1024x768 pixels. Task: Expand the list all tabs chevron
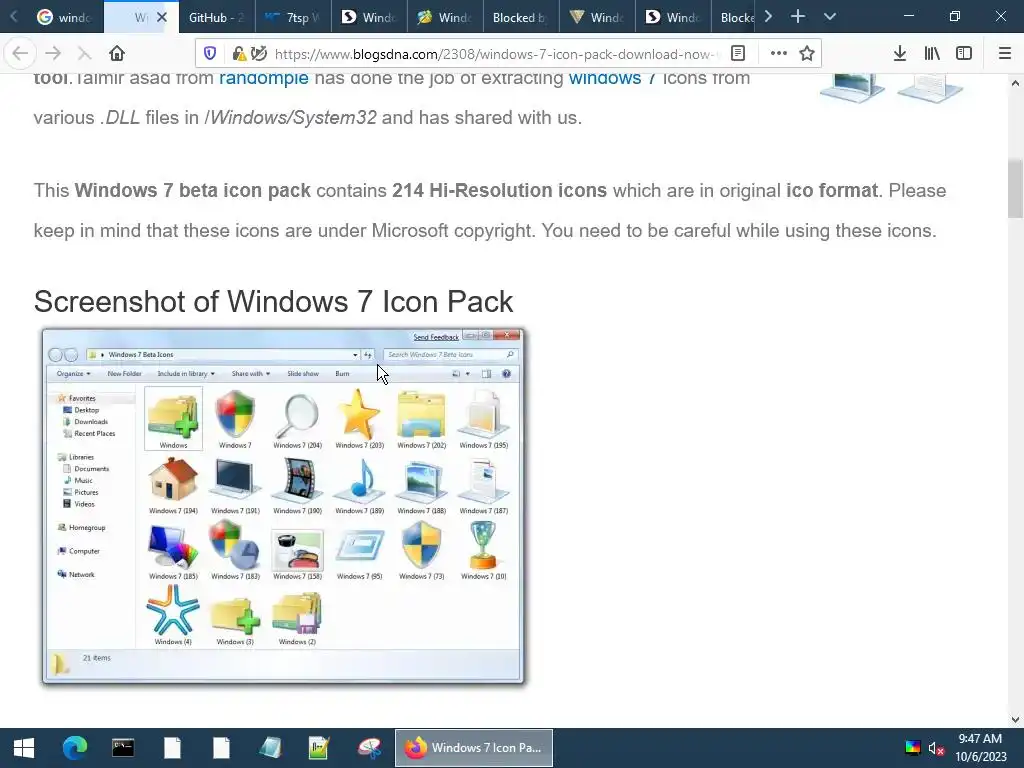tap(830, 16)
